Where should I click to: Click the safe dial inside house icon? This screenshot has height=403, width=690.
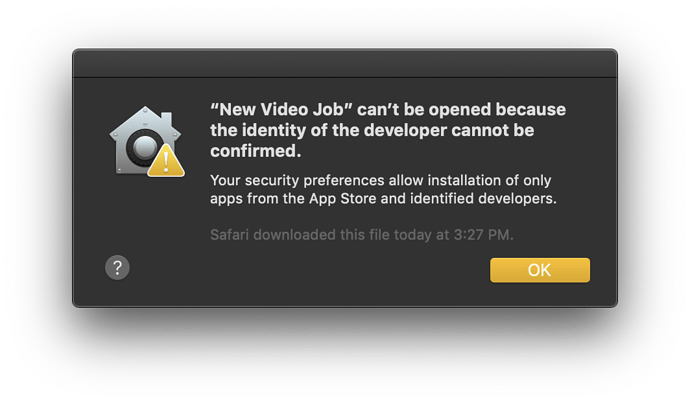(x=144, y=147)
